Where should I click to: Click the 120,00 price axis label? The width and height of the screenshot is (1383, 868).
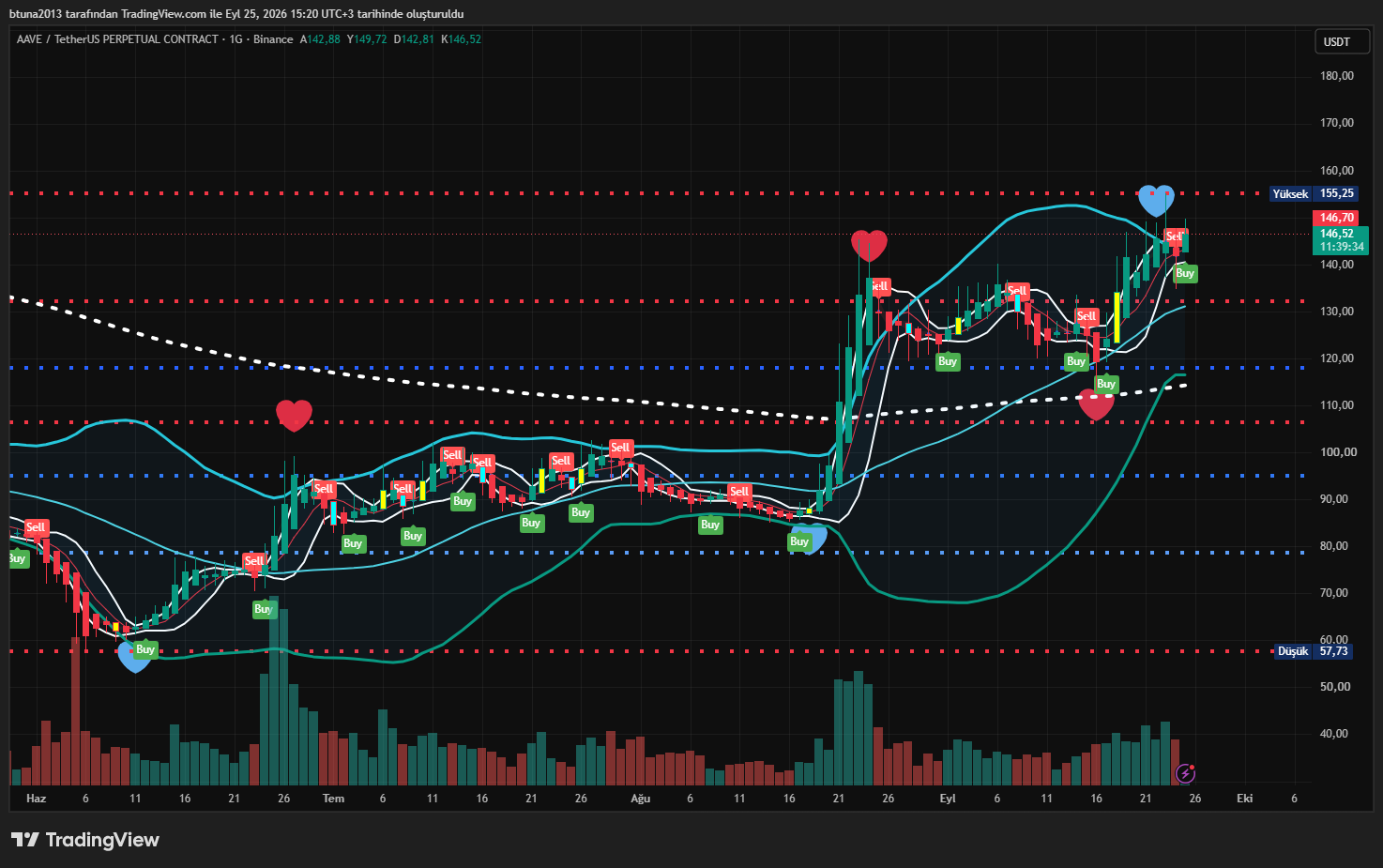click(x=1337, y=358)
